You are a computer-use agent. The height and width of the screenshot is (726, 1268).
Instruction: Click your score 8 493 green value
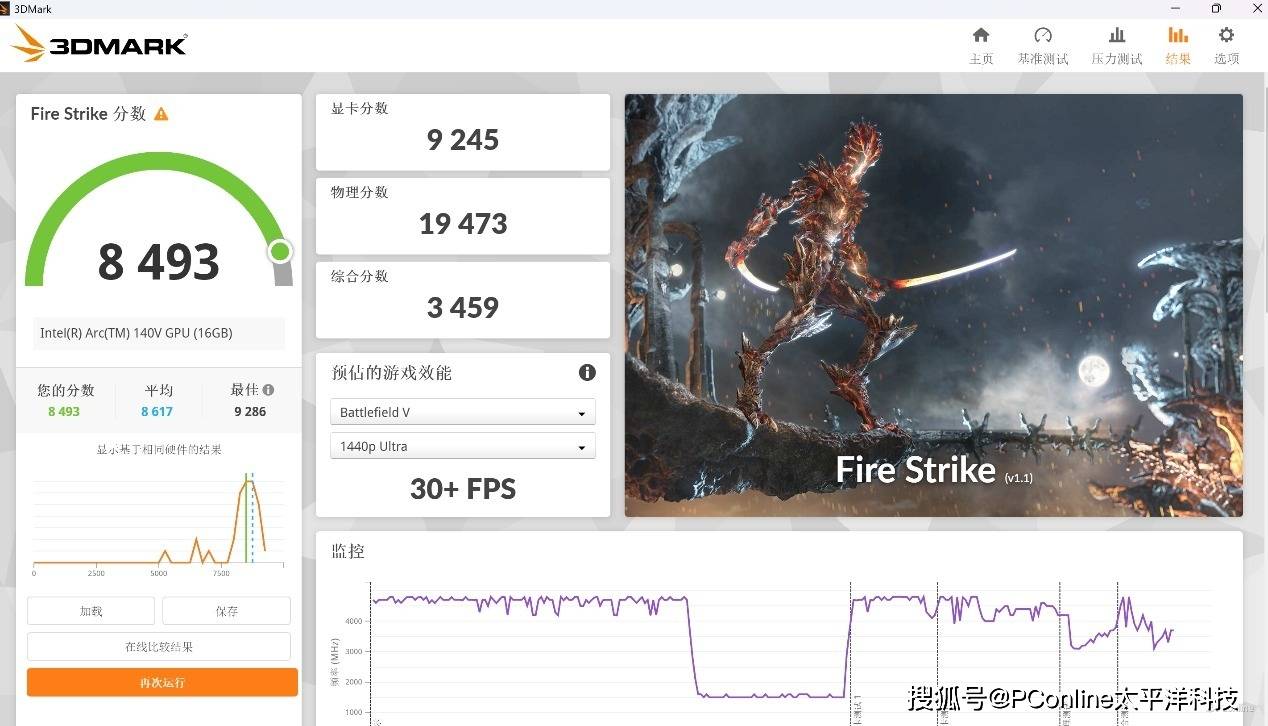pos(64,412)
